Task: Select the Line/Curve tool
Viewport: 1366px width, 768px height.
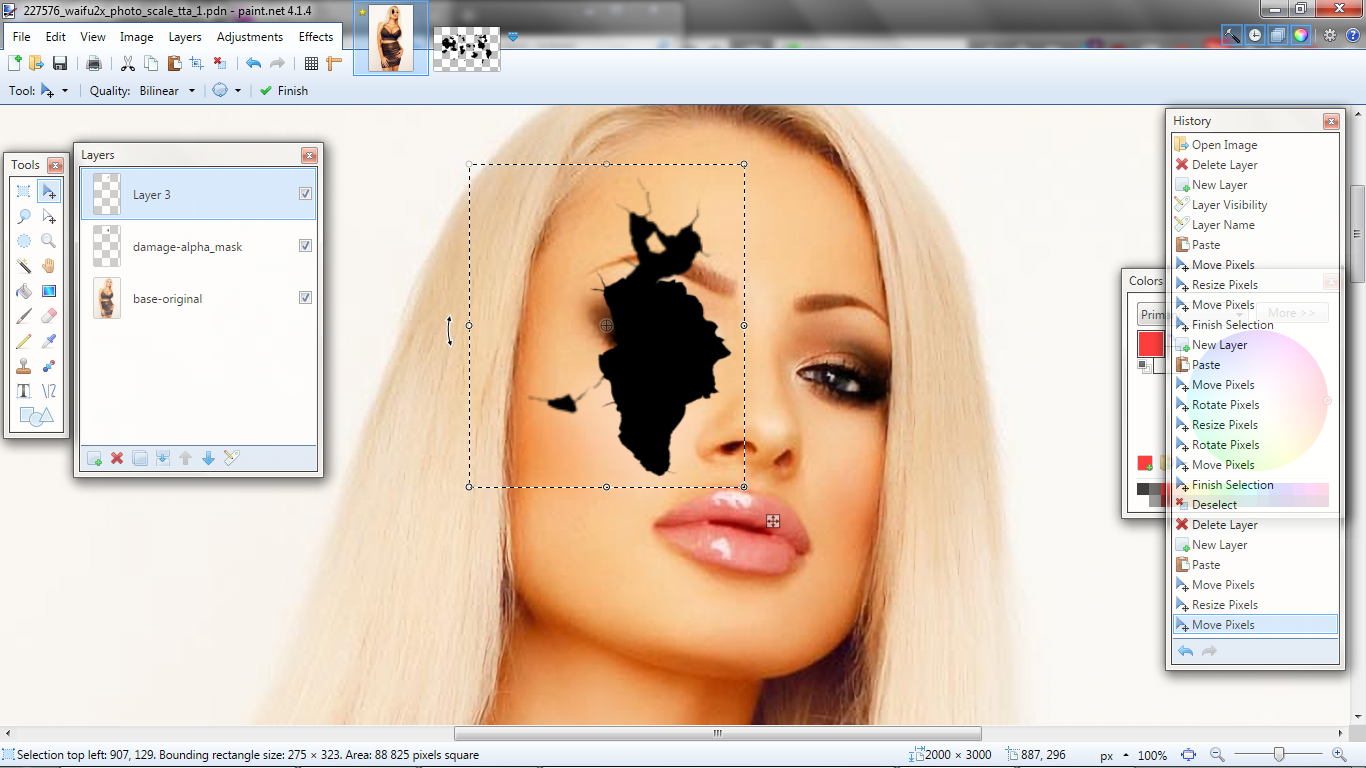Action: [49, 391]
